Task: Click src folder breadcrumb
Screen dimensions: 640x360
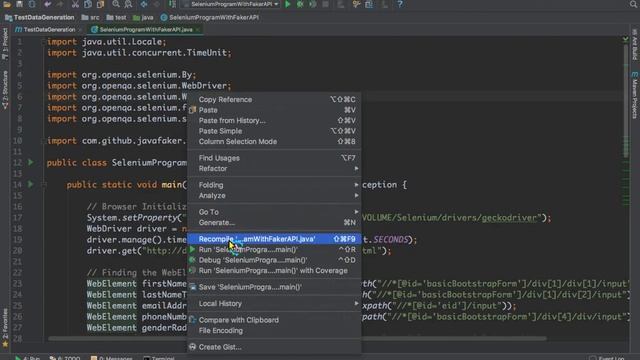Action: click(x=91, y=18)
